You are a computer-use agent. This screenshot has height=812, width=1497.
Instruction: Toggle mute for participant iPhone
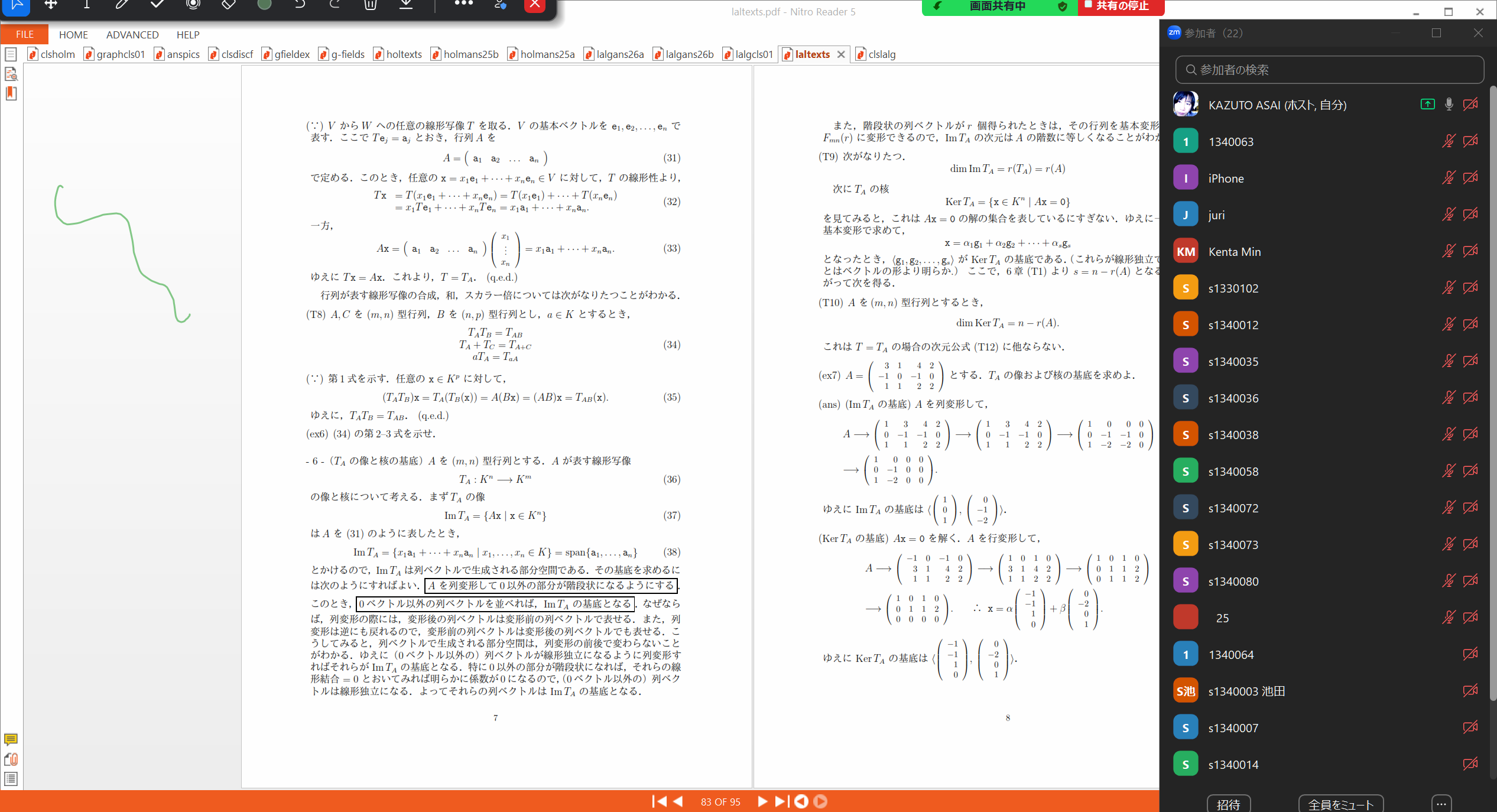tap(1449, 178)
